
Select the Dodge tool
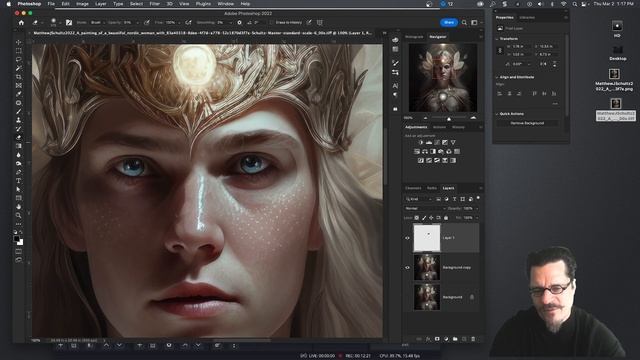[x=19, y=163]
